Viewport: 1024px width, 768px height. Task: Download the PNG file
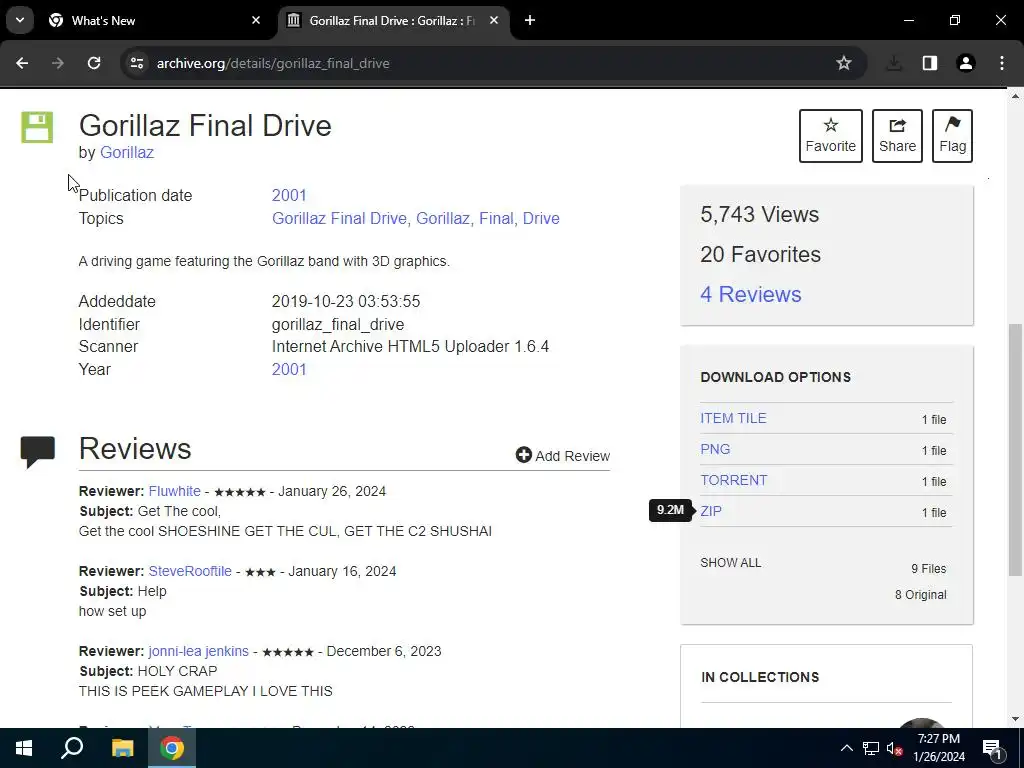(x=715, y=449)
